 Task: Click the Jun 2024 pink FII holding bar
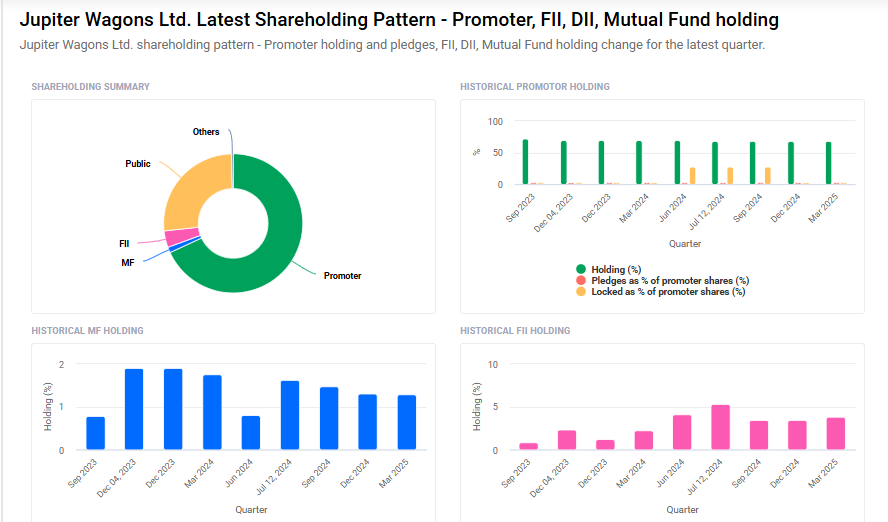682,433
